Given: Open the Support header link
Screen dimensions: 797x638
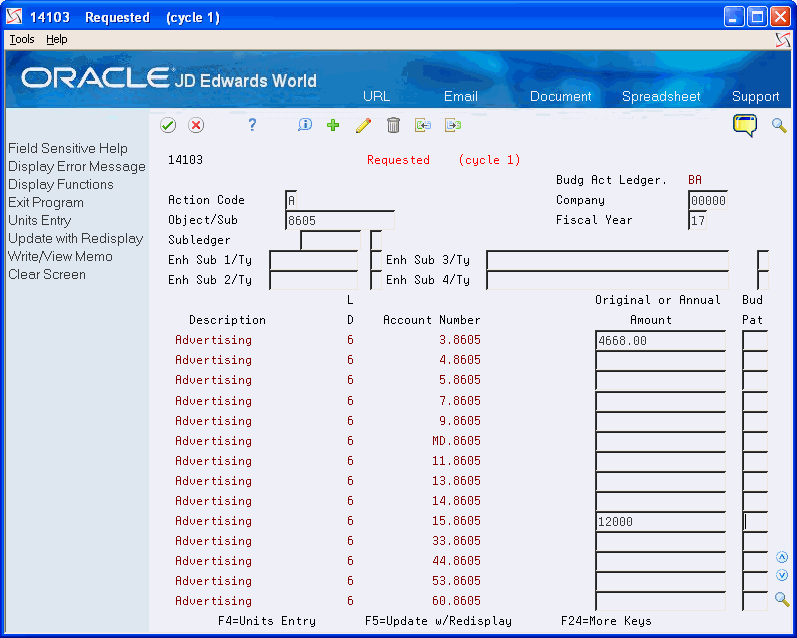Looking at the screenshot, I should 755,96.
